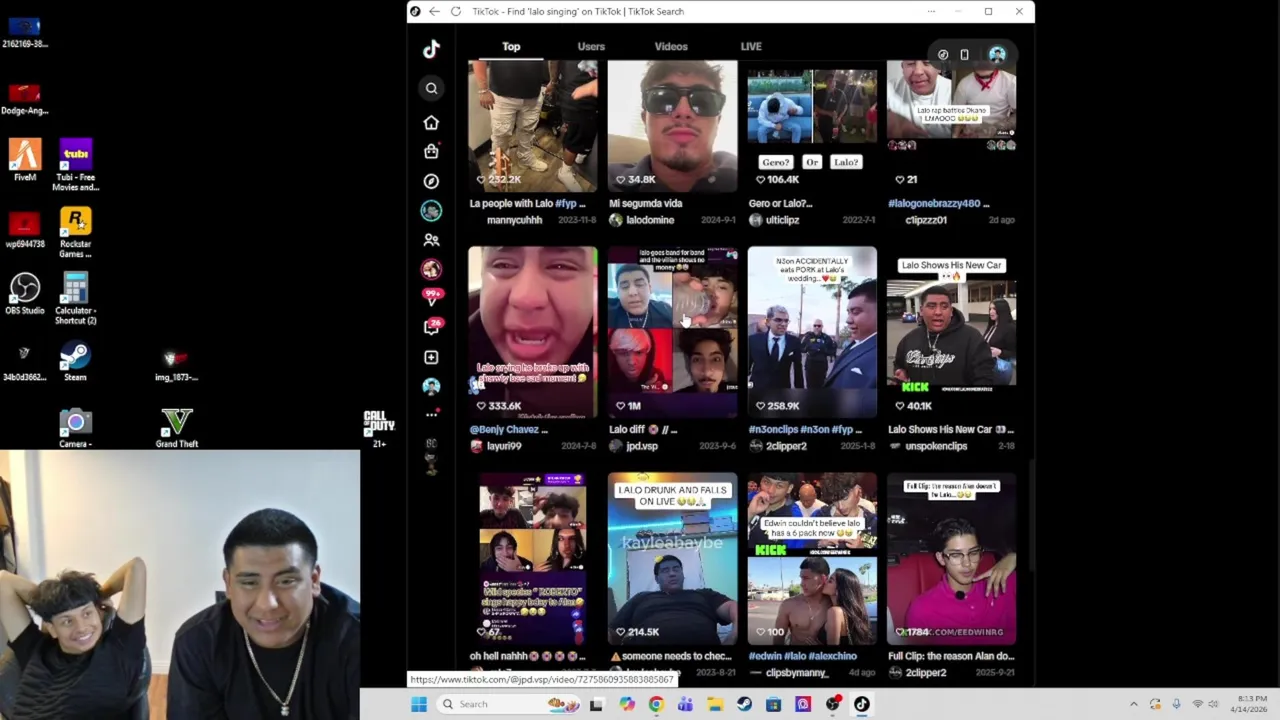
Task: Show hidden system tray icons
Action: (1133, 704)
